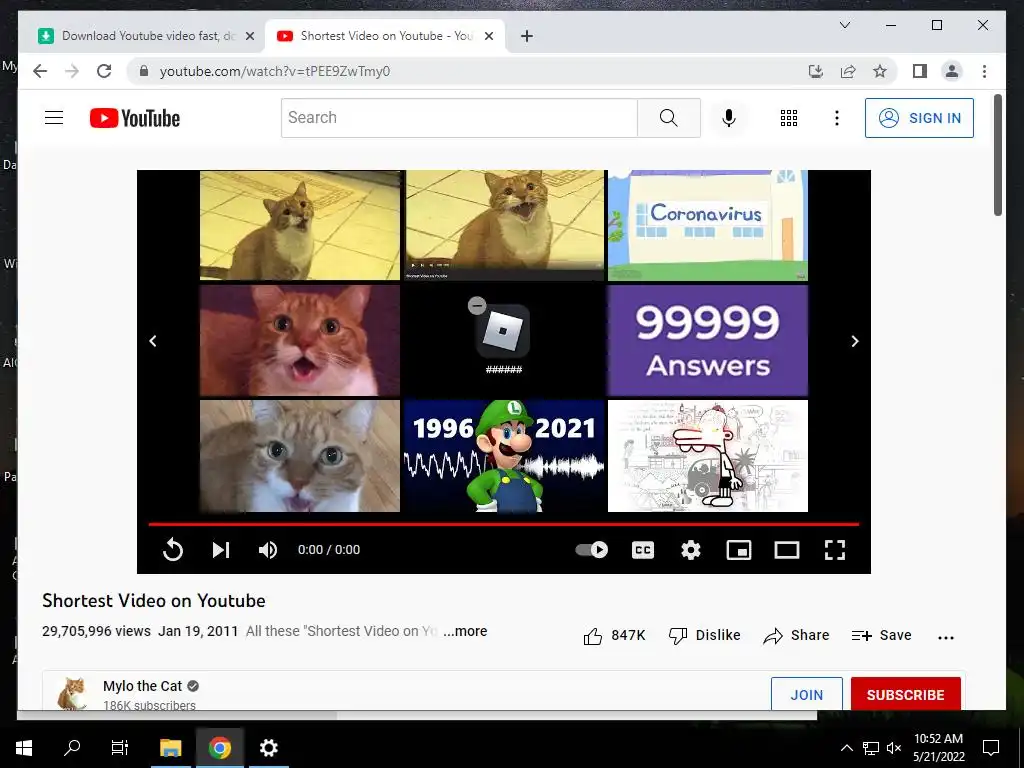
Task: Search with voice microphone icon
Action: (729, 118)
